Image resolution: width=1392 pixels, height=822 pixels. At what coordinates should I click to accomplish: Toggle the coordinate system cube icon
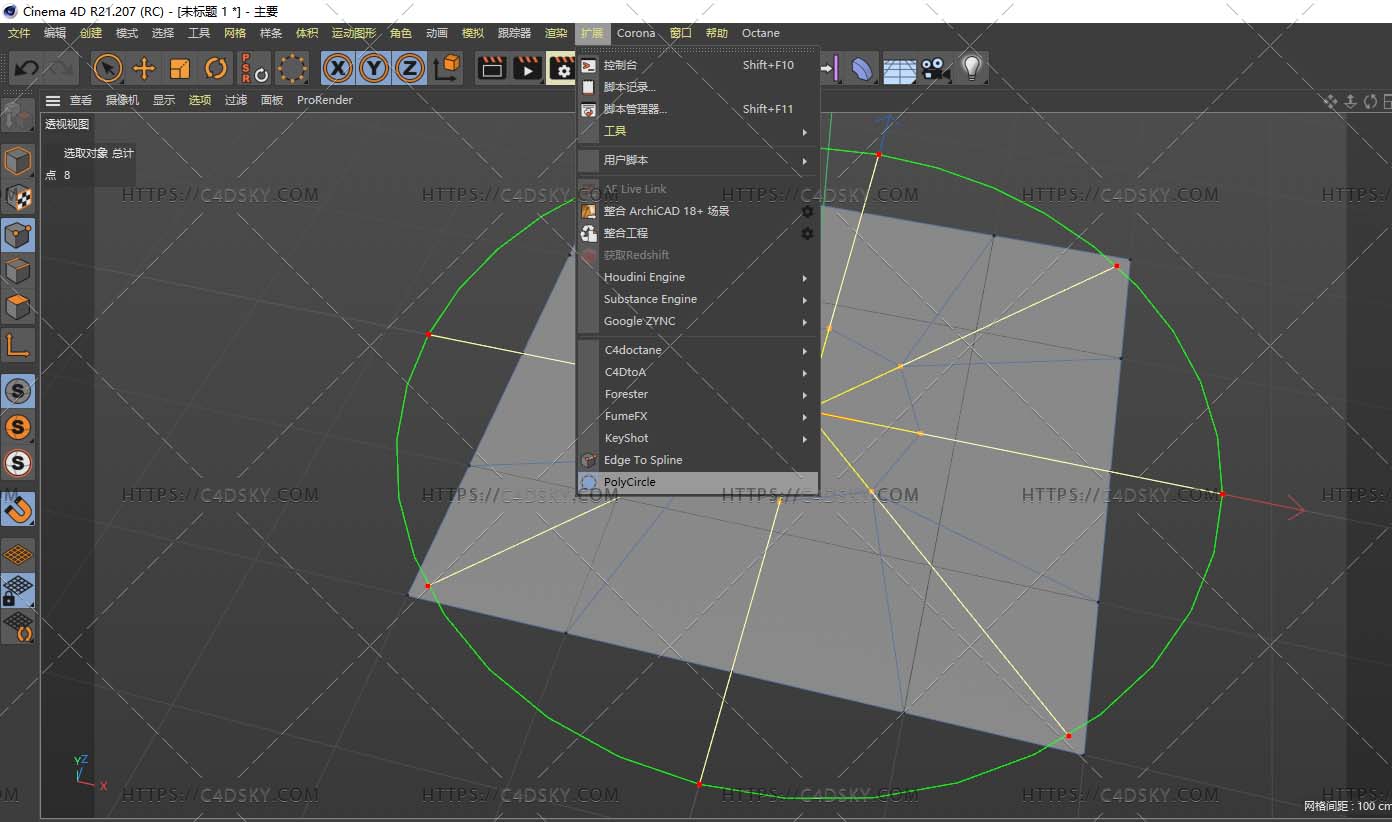coord(448,68)
